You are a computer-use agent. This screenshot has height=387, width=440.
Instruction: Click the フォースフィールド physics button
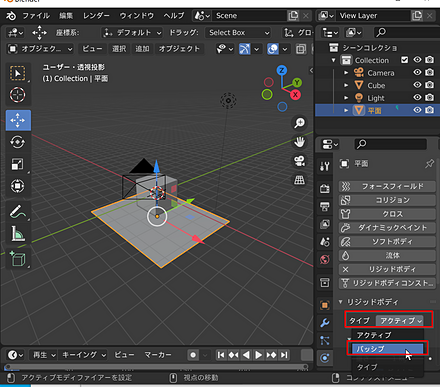tap(387, 186)
